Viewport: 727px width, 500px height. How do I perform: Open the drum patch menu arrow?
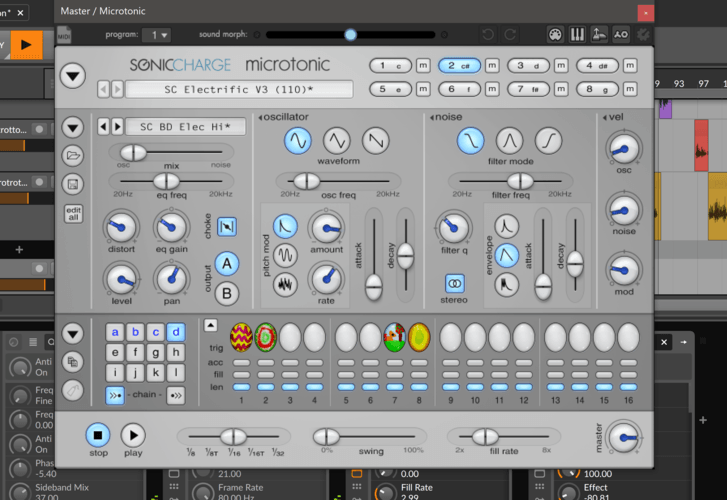click(73, 127)
